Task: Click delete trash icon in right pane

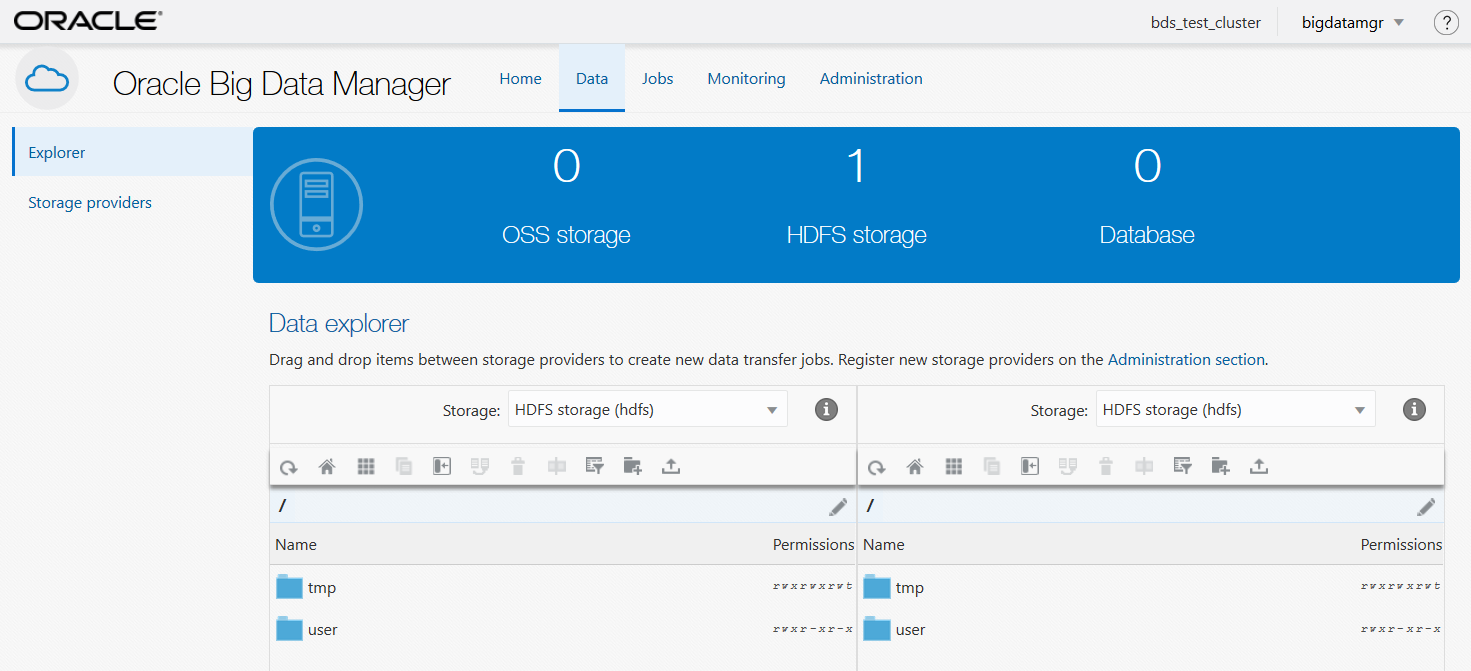Action: 1106,466
